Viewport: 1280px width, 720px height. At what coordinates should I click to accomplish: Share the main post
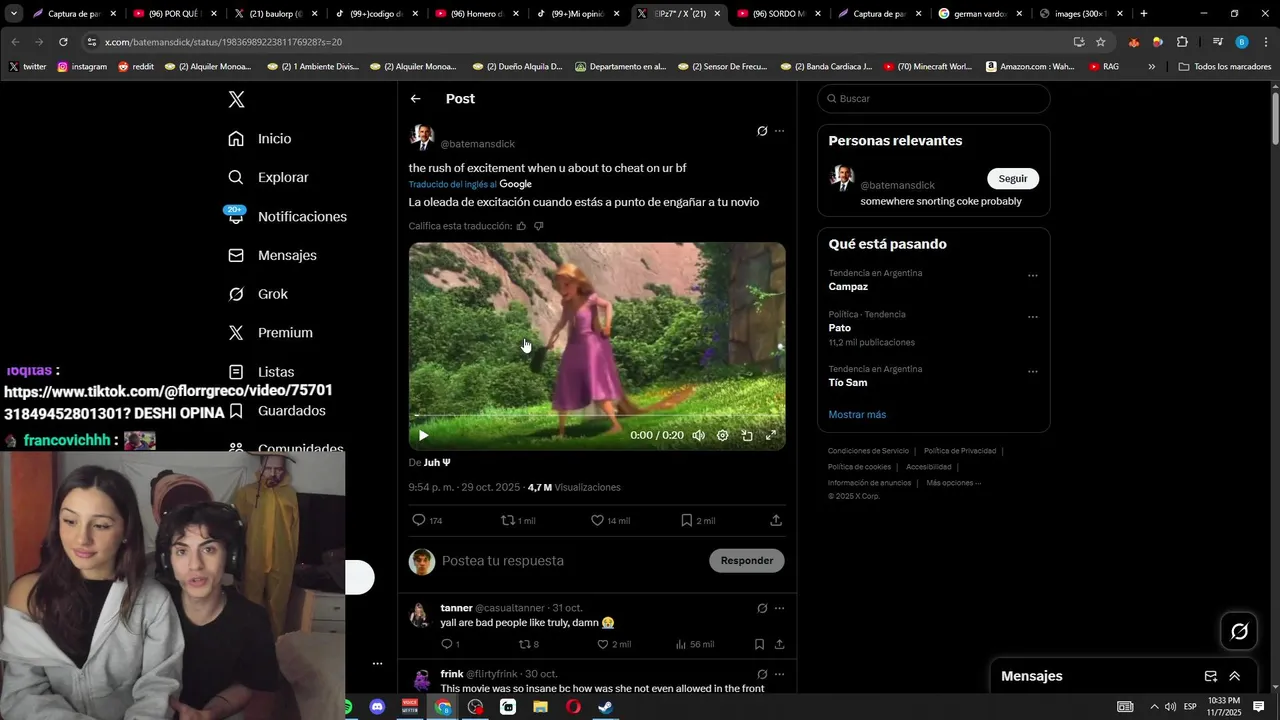776,520
